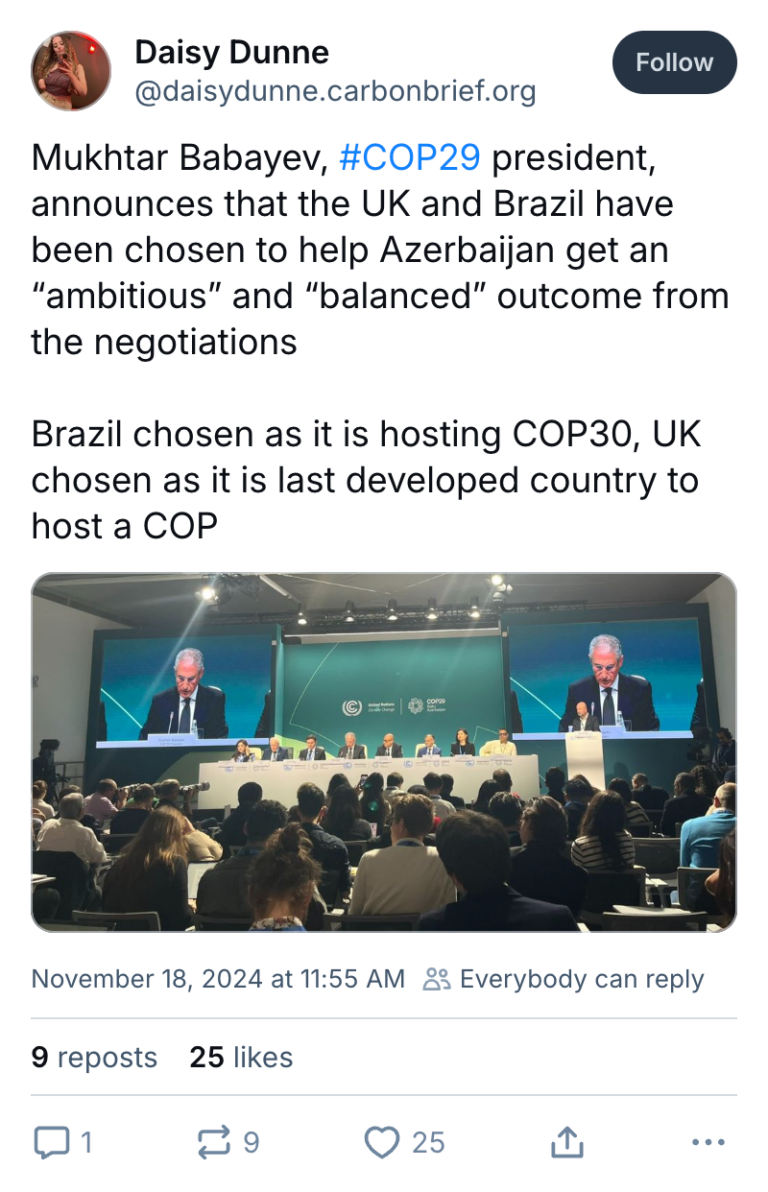Open Daisy Dunne's profile avatar
The width and height of the screenshot is (768, 1192).
tap(69, 63)
